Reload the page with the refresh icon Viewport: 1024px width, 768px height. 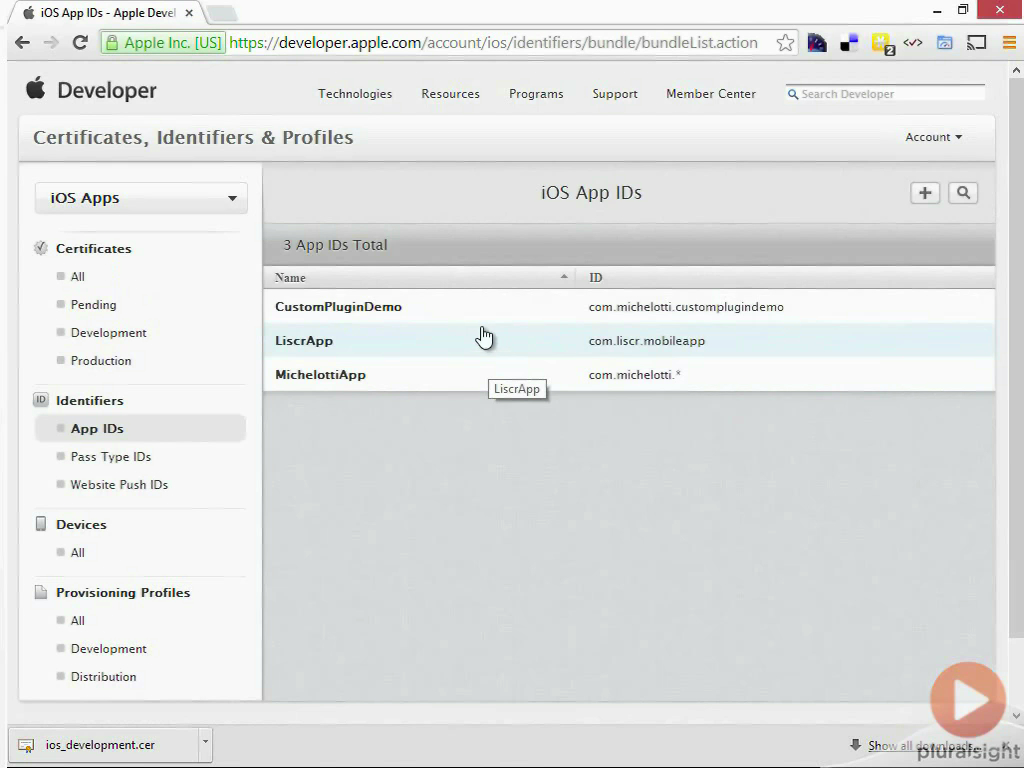pyautogui.click(x=80, y=43)
